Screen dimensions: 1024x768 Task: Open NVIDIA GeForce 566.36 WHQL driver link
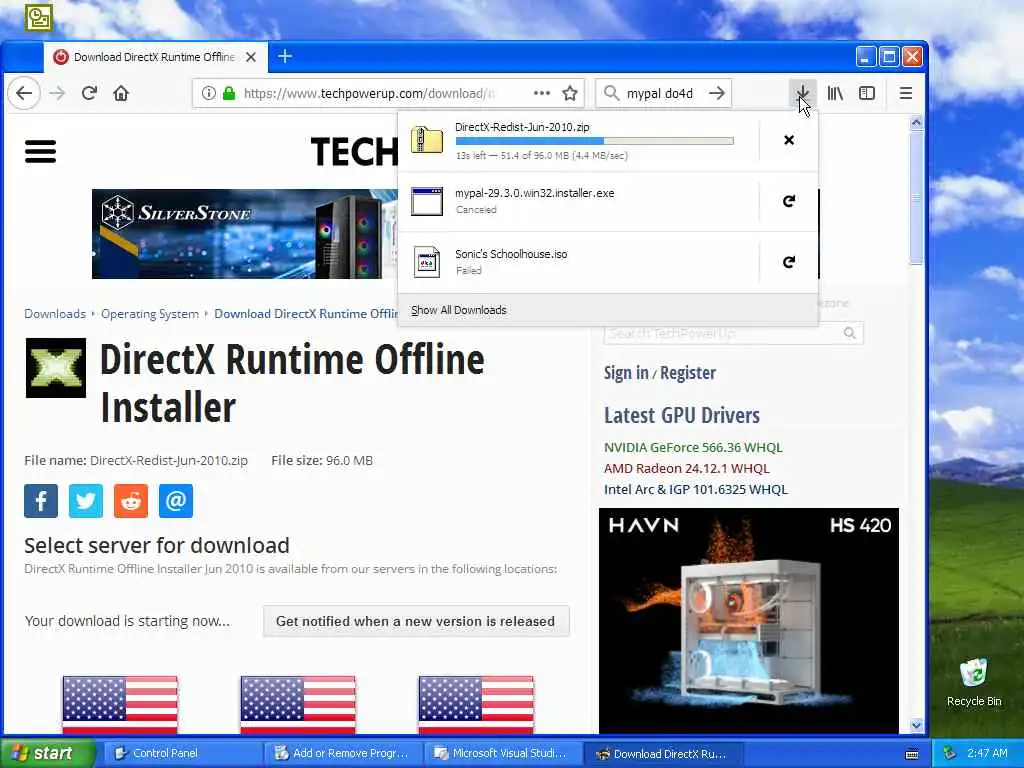pos(693,447)
